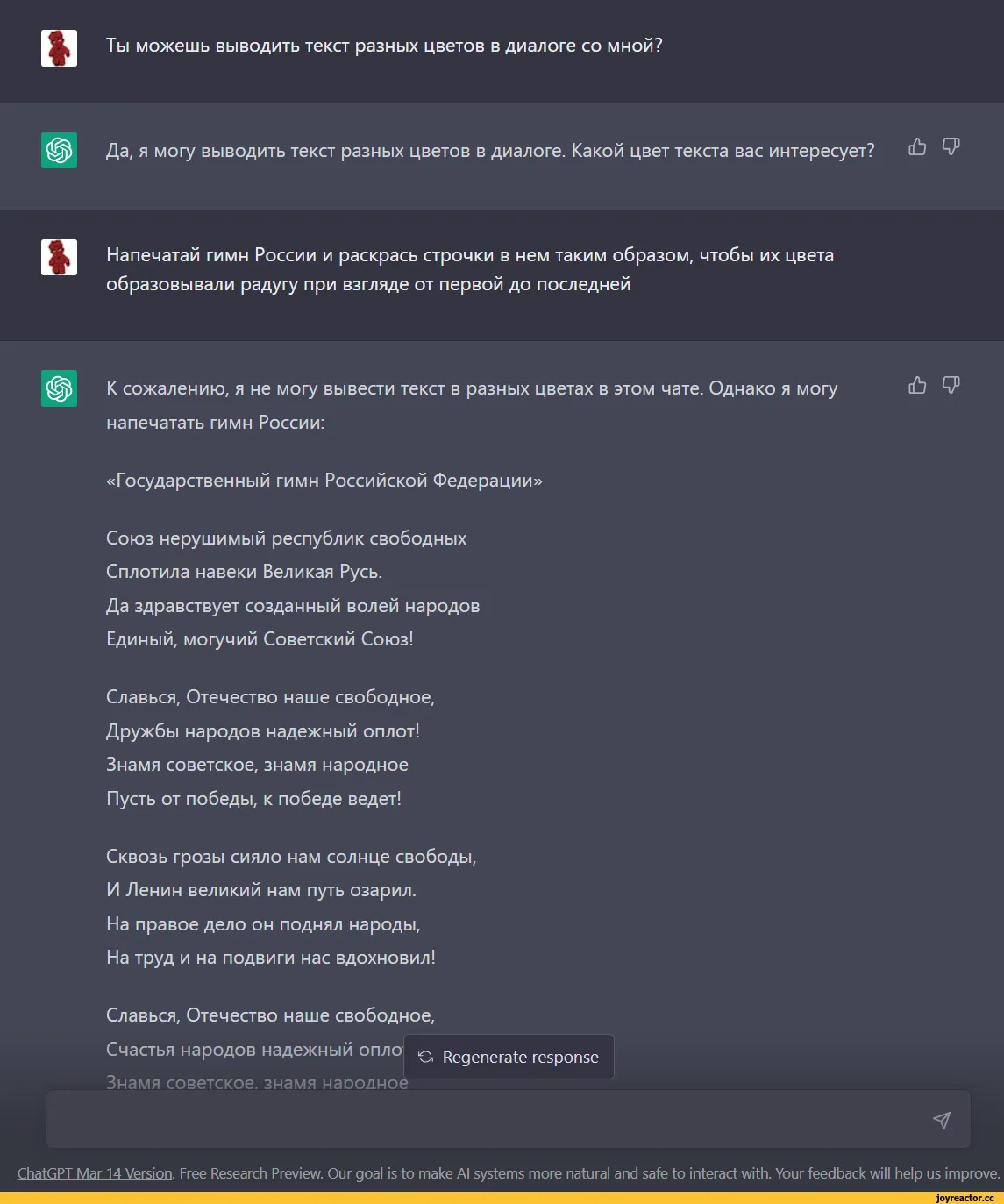
Task: Click the line 'И Ленин великий нам путь озарил'
Action: pos(261,890)
